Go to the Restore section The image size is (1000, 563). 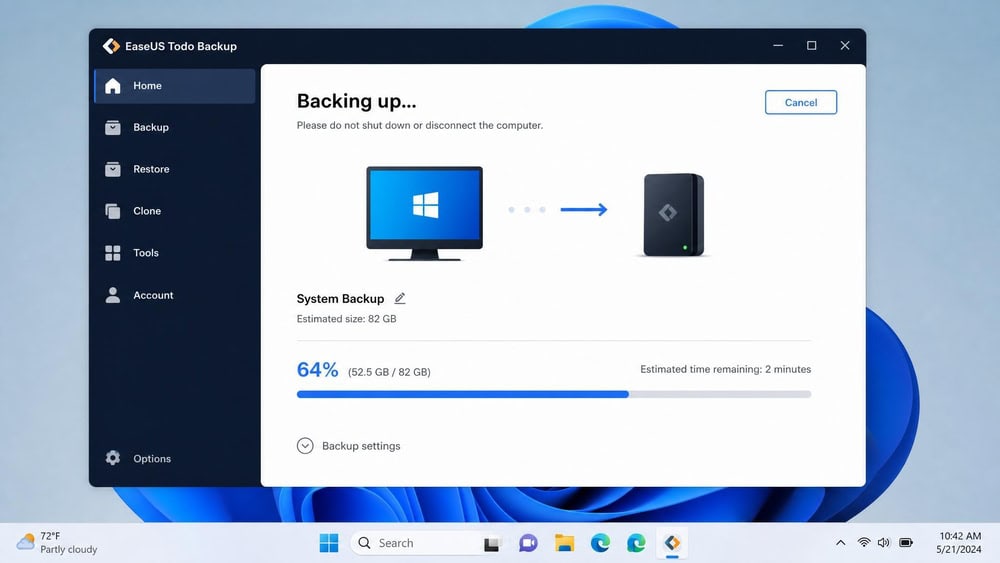[x=175, y=169]
